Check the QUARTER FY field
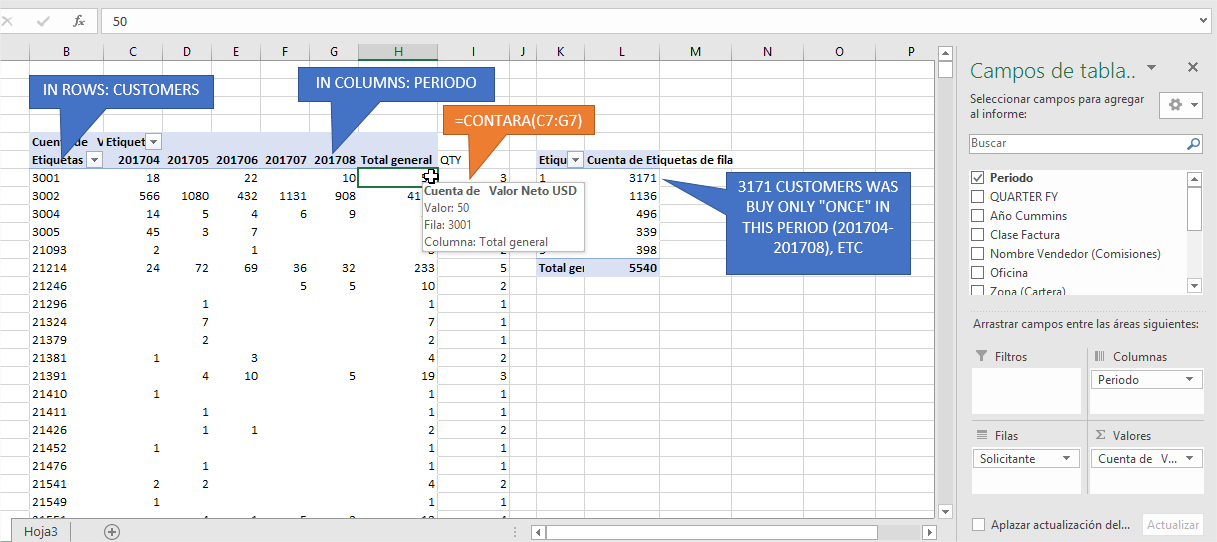The height and width of the screenshot is (542, 1217). (x=978, y=196)
